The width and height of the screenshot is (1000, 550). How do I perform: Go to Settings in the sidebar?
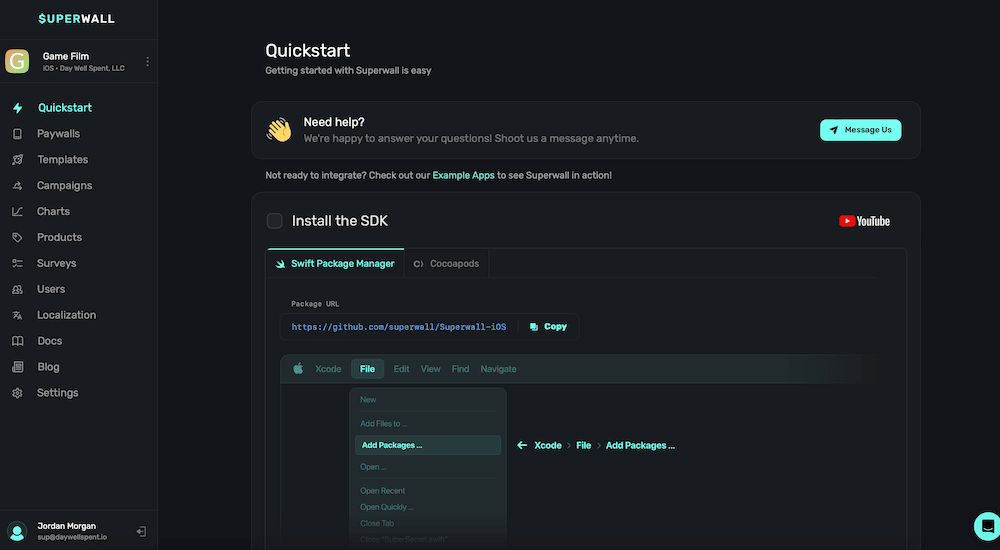coord(57,393)
